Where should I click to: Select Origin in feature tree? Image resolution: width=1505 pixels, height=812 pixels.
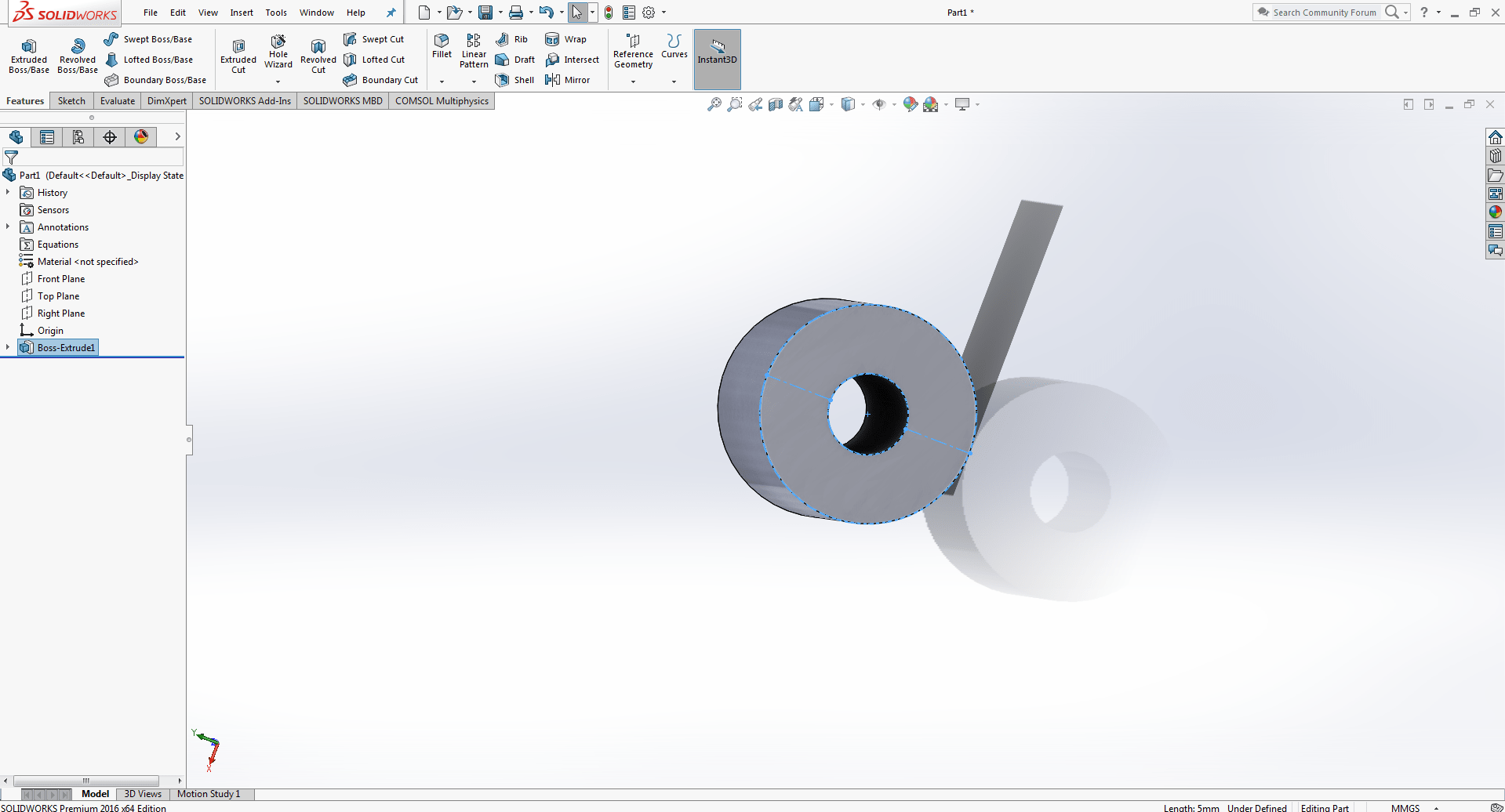coord(42,331)
